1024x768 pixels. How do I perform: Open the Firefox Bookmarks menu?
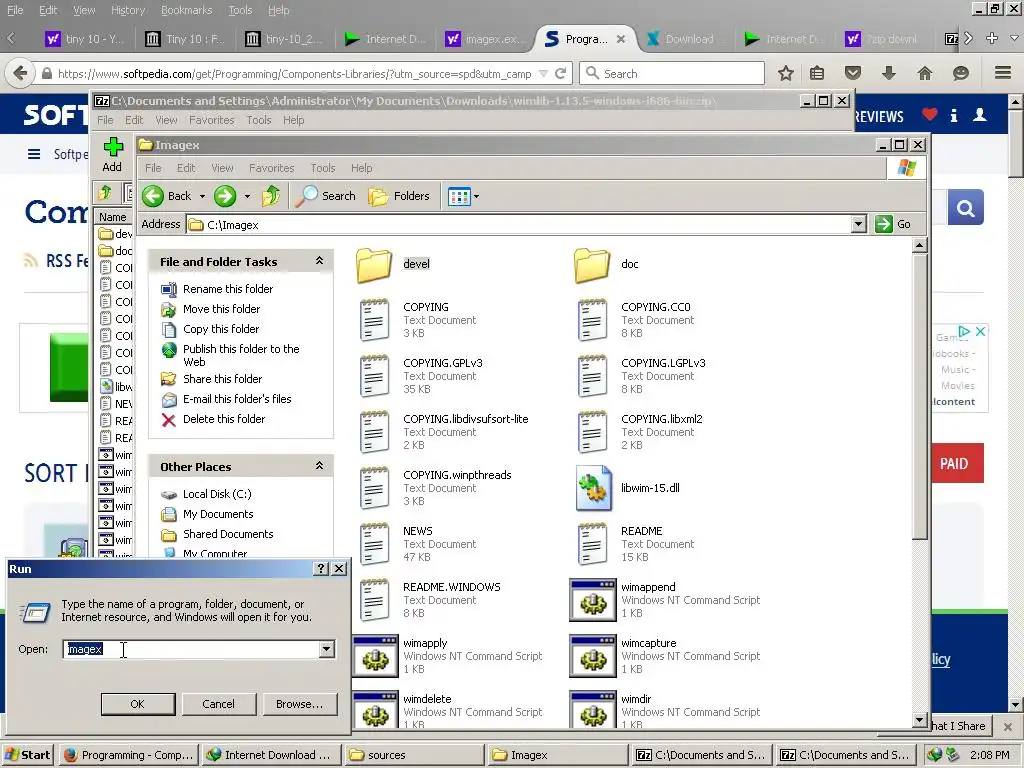click(x=187, y=10)
